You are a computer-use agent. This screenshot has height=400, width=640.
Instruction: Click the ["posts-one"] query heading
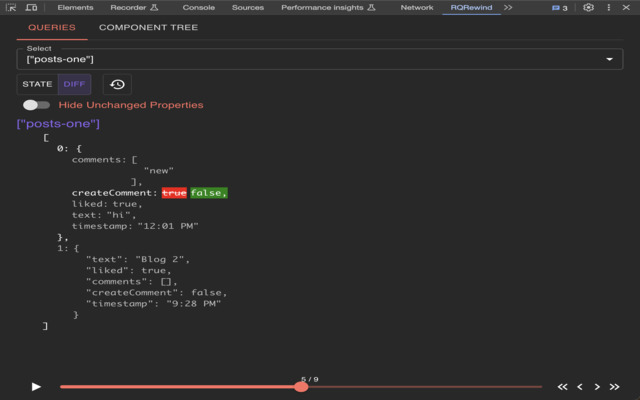58,124
